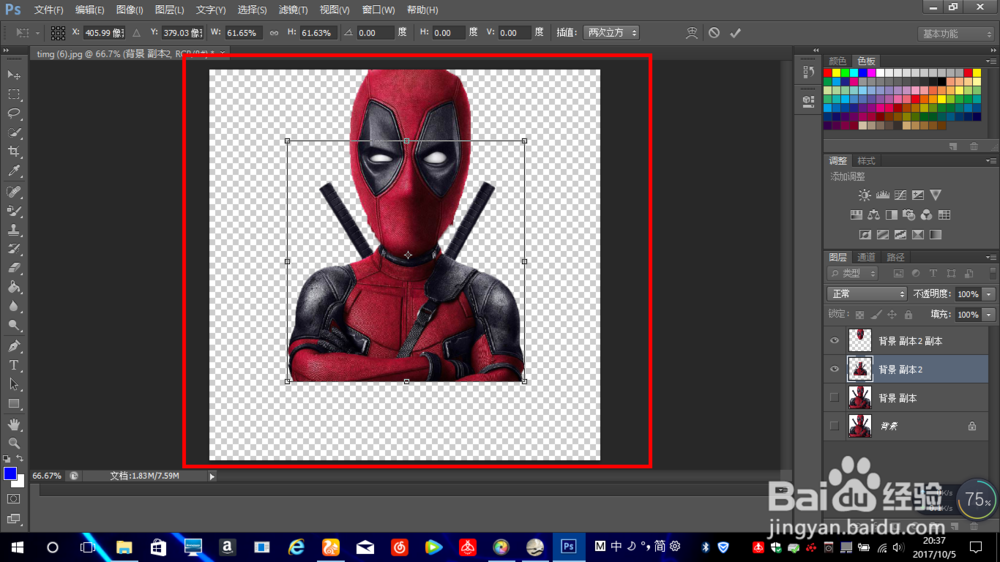Screen dimensions: 1000x562
Task: Toggle lock position
Action: [892, 314]
